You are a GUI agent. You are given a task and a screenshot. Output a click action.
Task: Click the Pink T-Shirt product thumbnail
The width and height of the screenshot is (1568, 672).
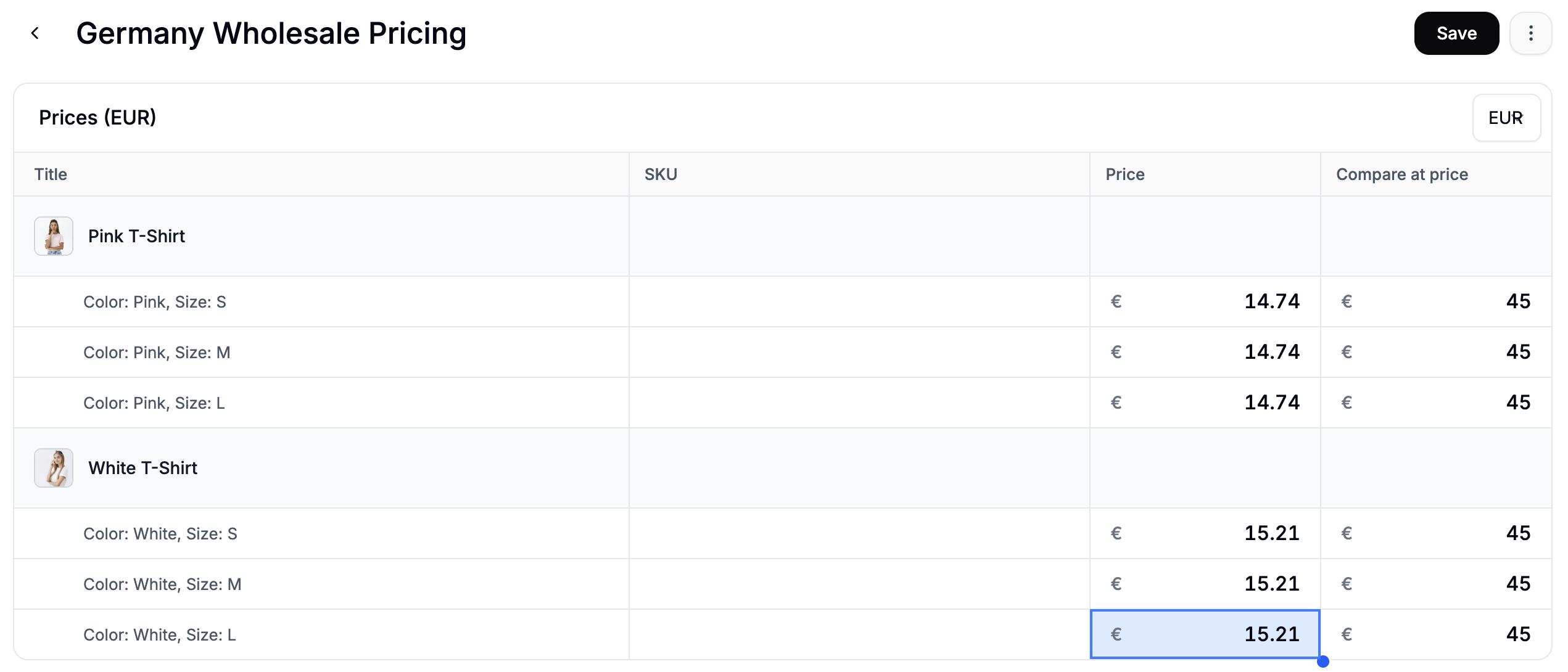53,236
